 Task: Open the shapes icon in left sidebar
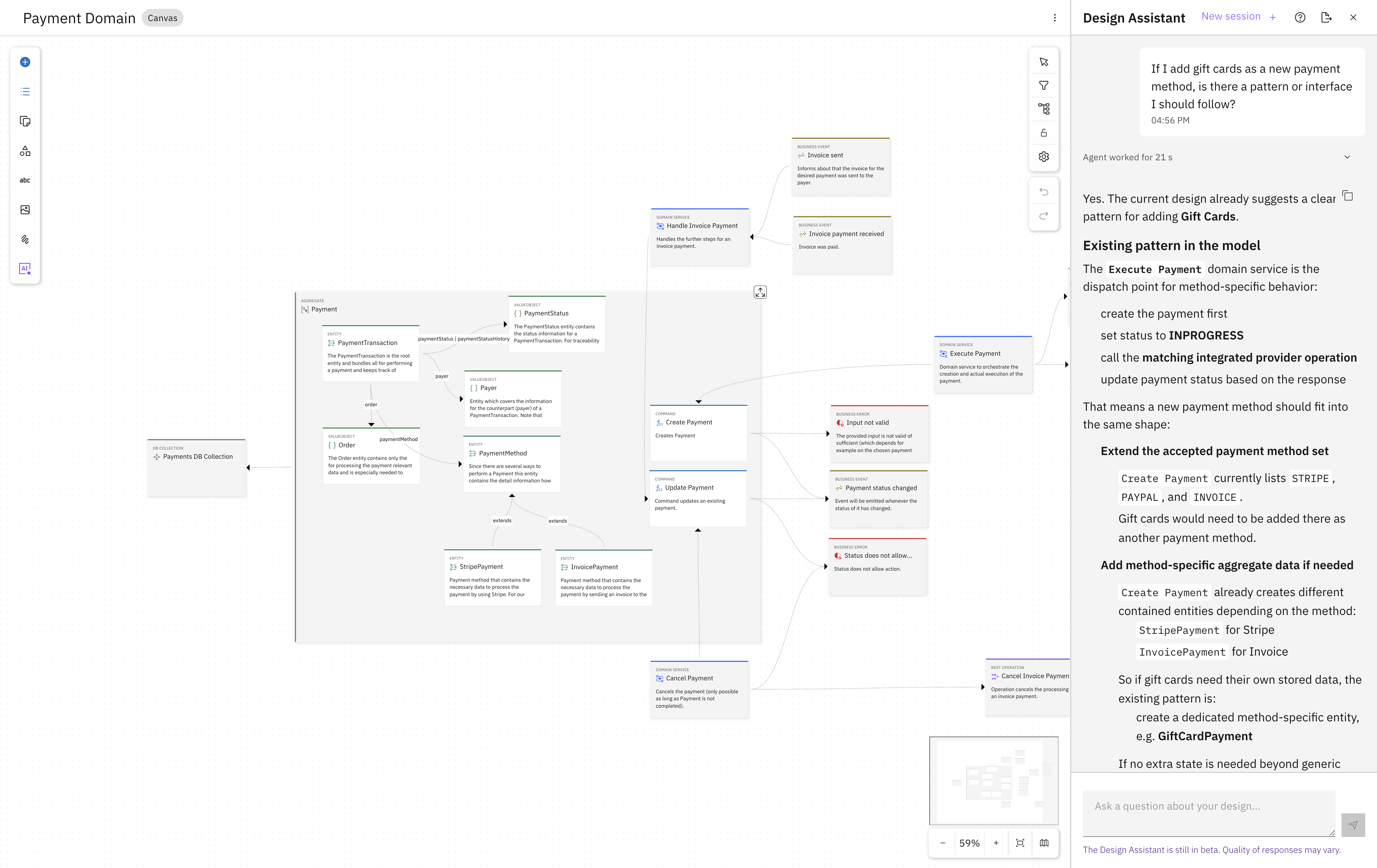pos(25,151)
